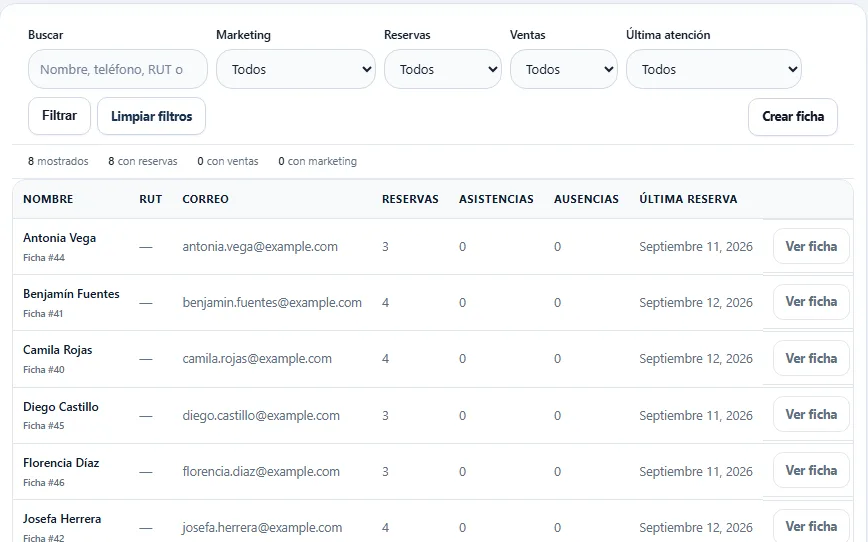
Task: Expand the Ventas filter dropdown
Action: (564, 69)
